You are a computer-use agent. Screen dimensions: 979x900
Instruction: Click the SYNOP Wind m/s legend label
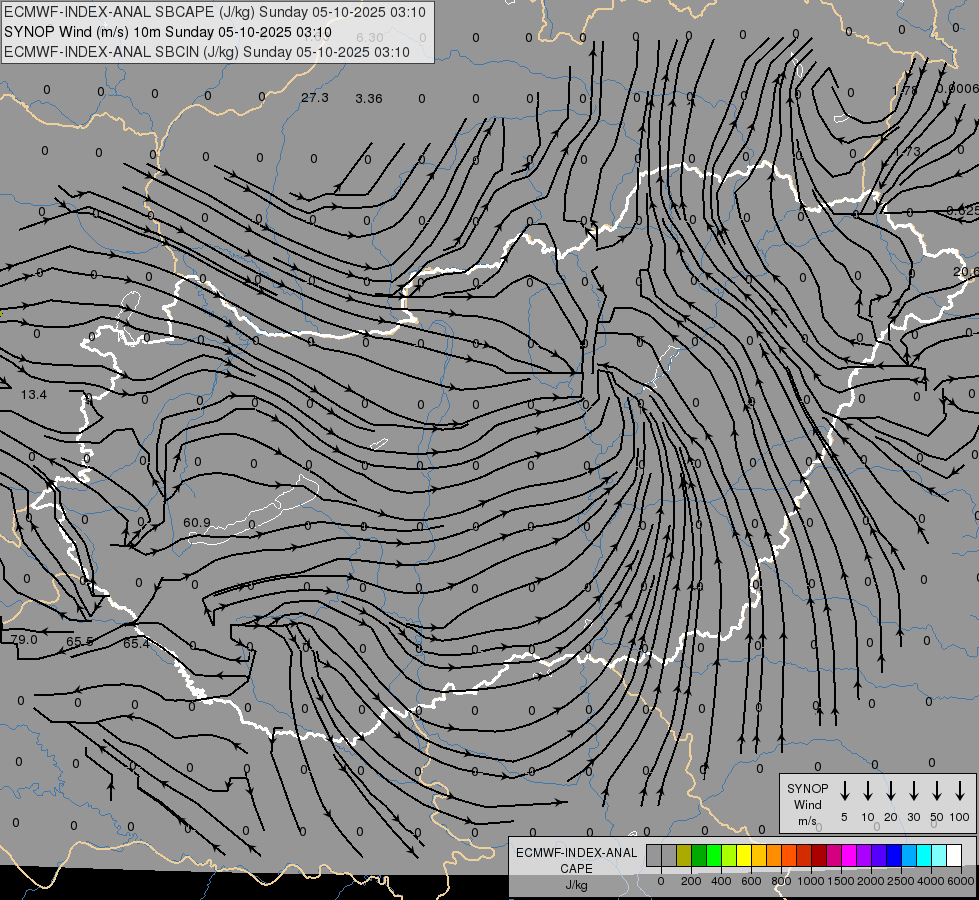pyautogui.click(x=807, y=804)
